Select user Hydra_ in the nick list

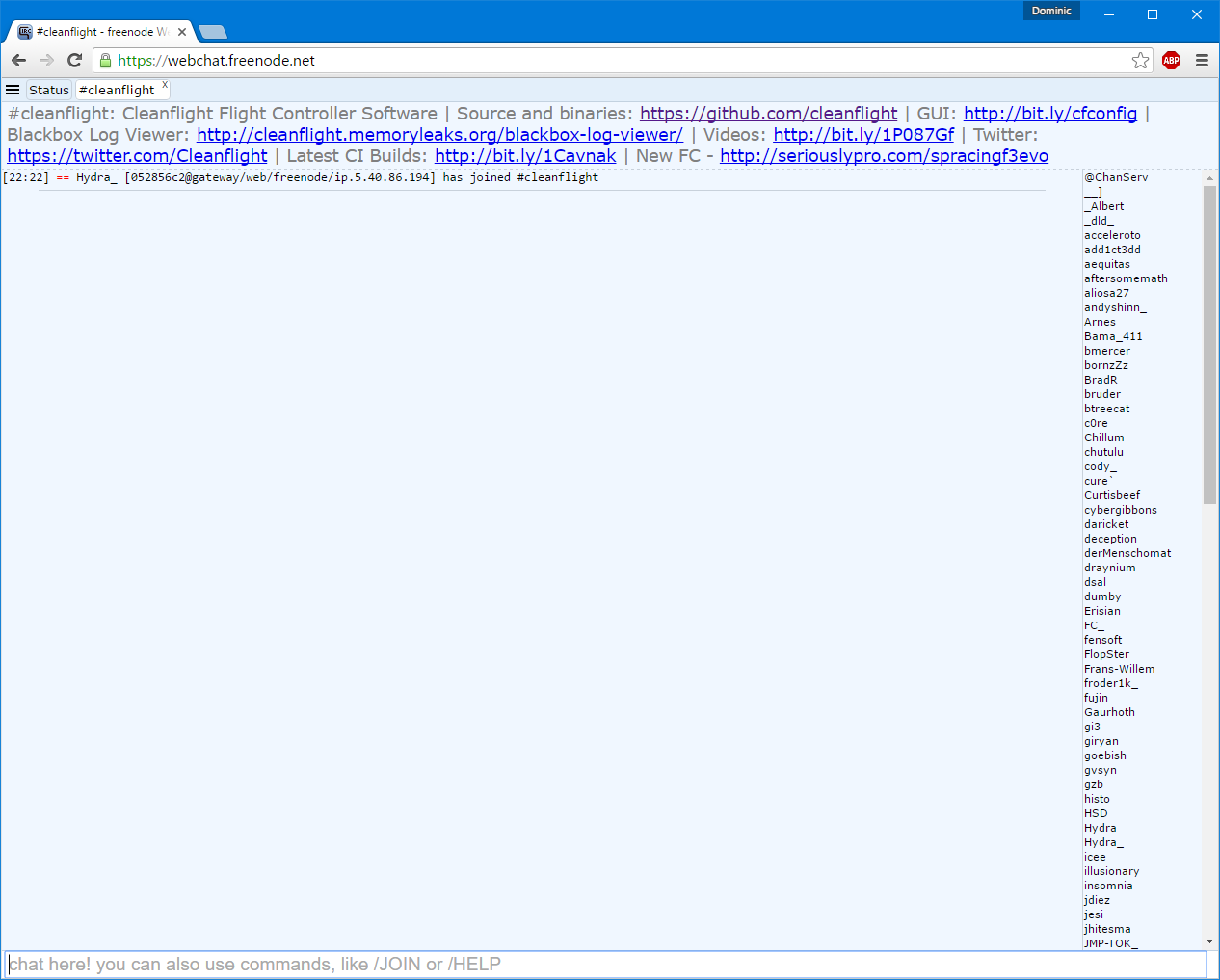click(x=1103, y=842)
